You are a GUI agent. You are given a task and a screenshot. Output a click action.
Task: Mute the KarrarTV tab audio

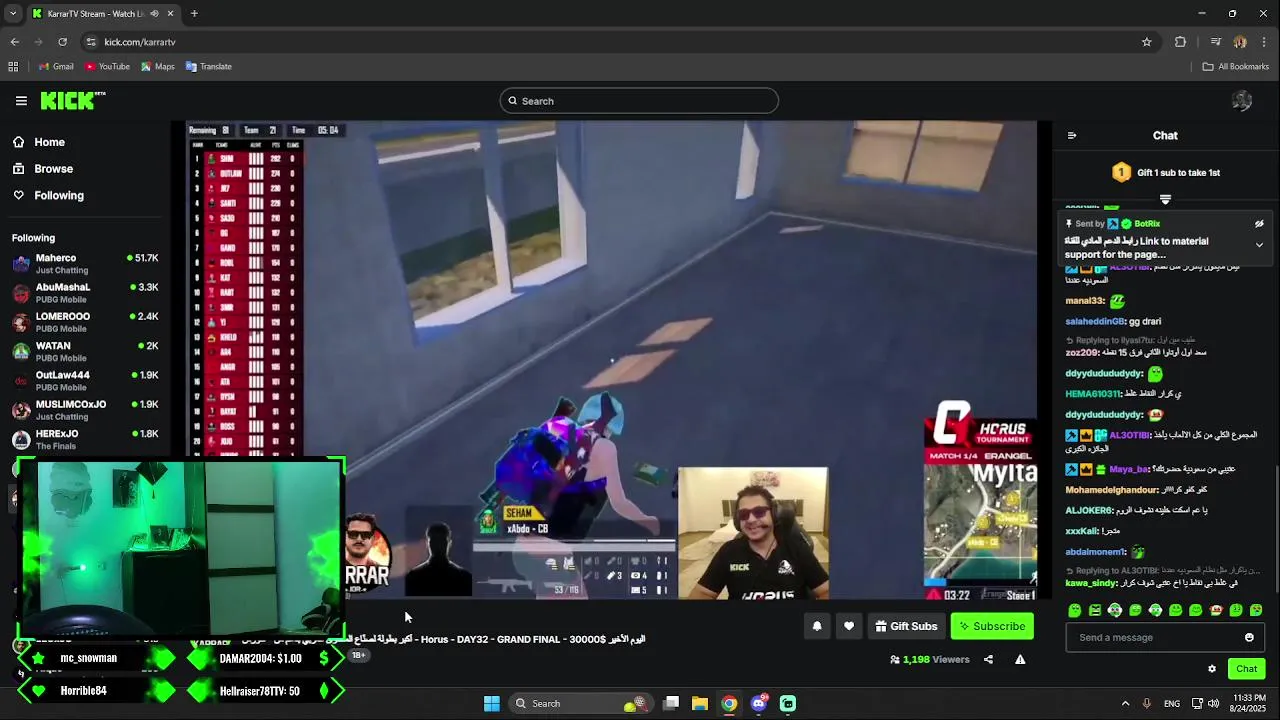point(154,14)
